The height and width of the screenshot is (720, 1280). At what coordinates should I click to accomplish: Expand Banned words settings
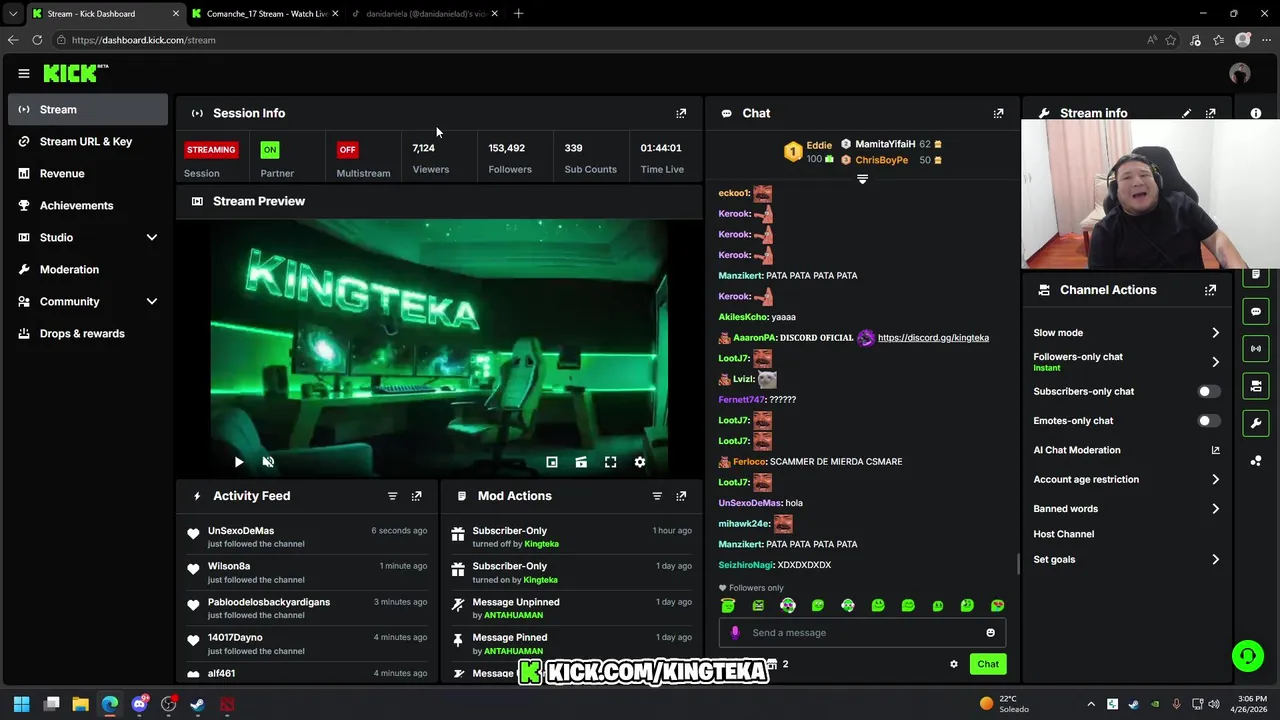pos(1215,509)
